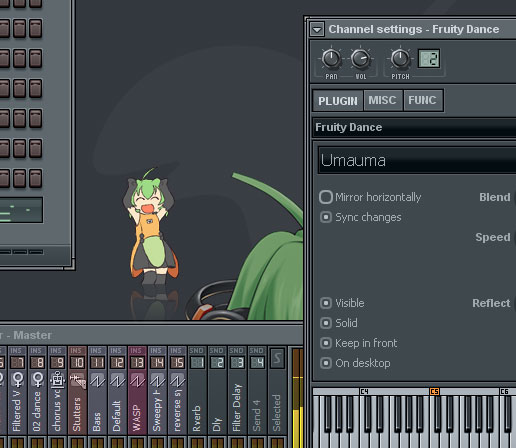Click the highlighted C5 marker above keyboard
This screenshot has height=448, width=516.
pyautogui.click(x=434, y=391)
